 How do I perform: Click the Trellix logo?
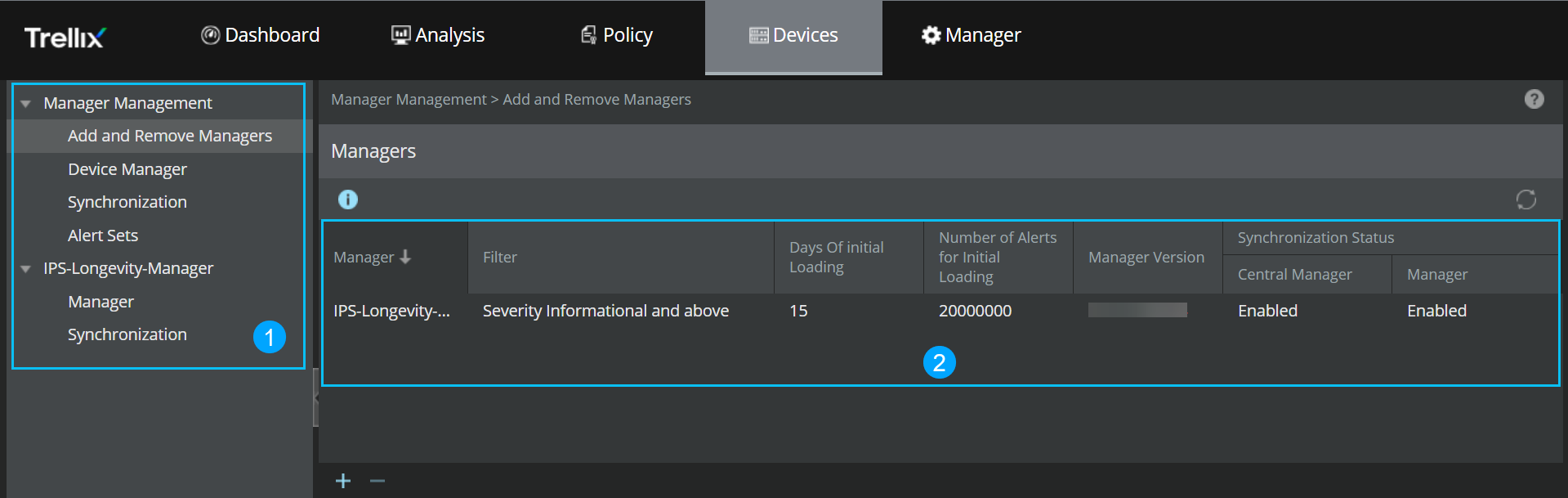coord(65,37)
